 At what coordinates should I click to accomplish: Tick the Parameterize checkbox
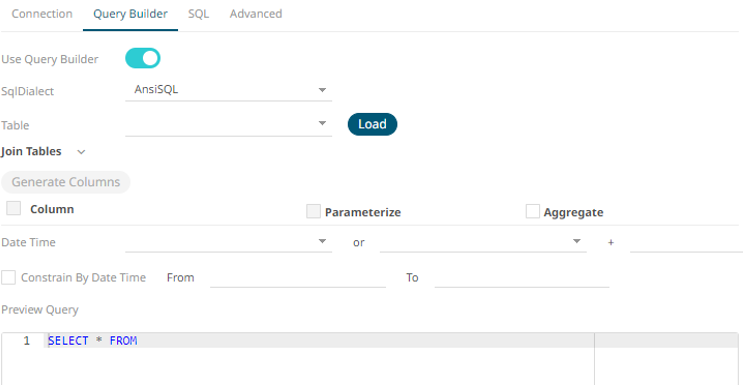[313, 211]
